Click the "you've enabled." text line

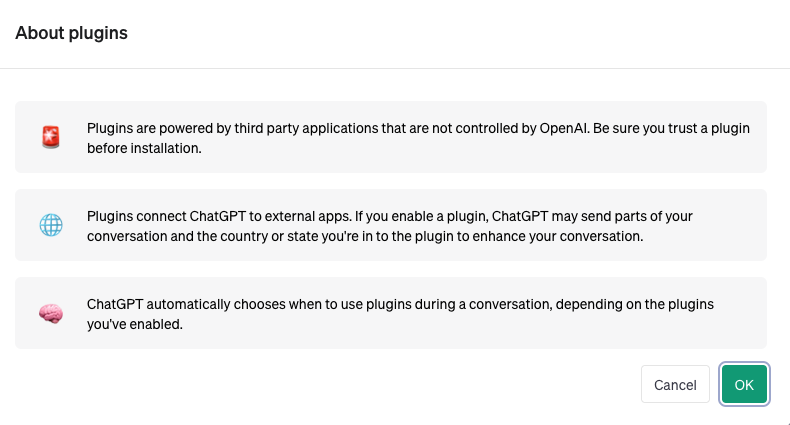coord(135,324)
